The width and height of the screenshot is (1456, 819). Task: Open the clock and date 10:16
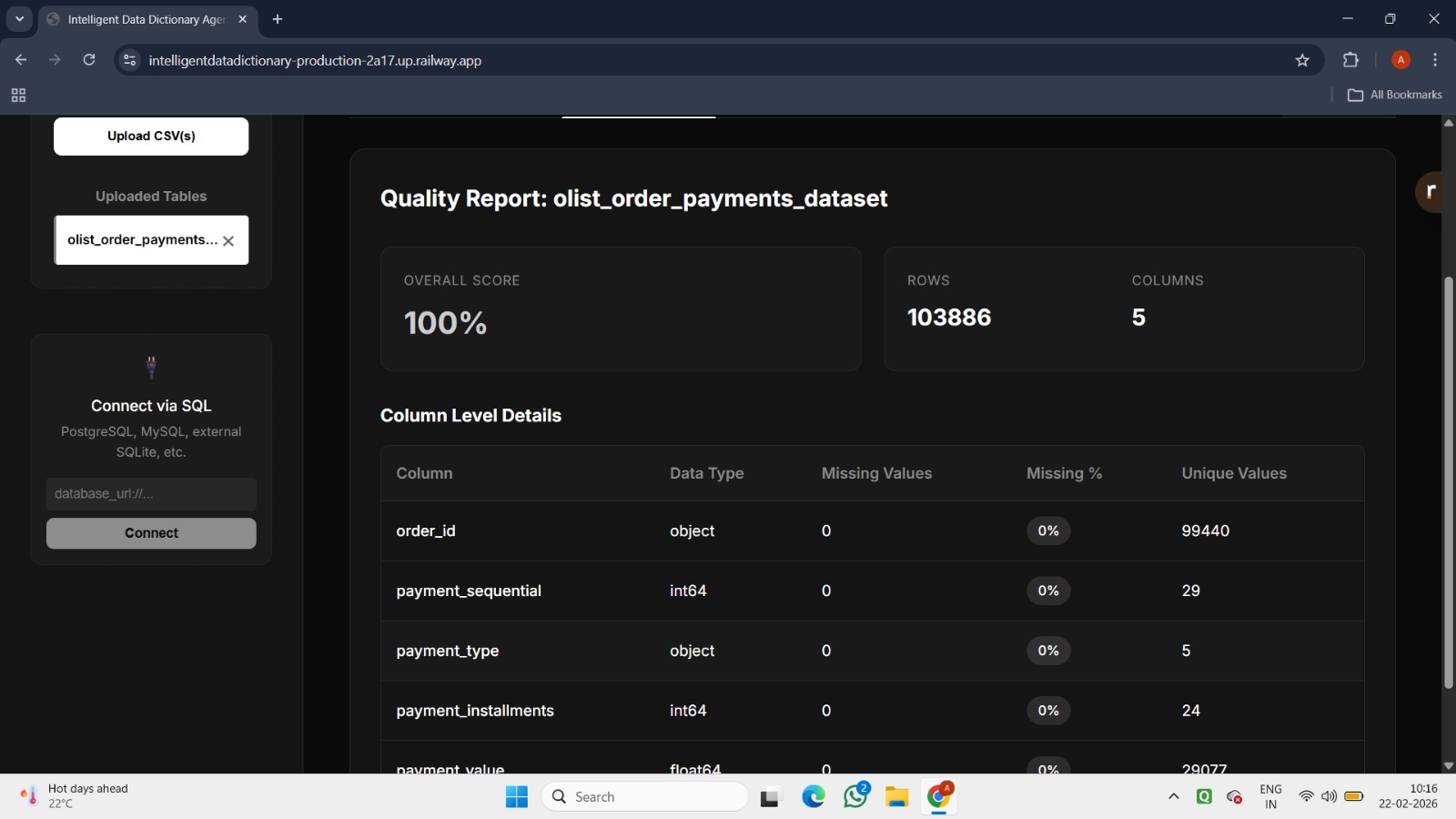point(1408,796)
